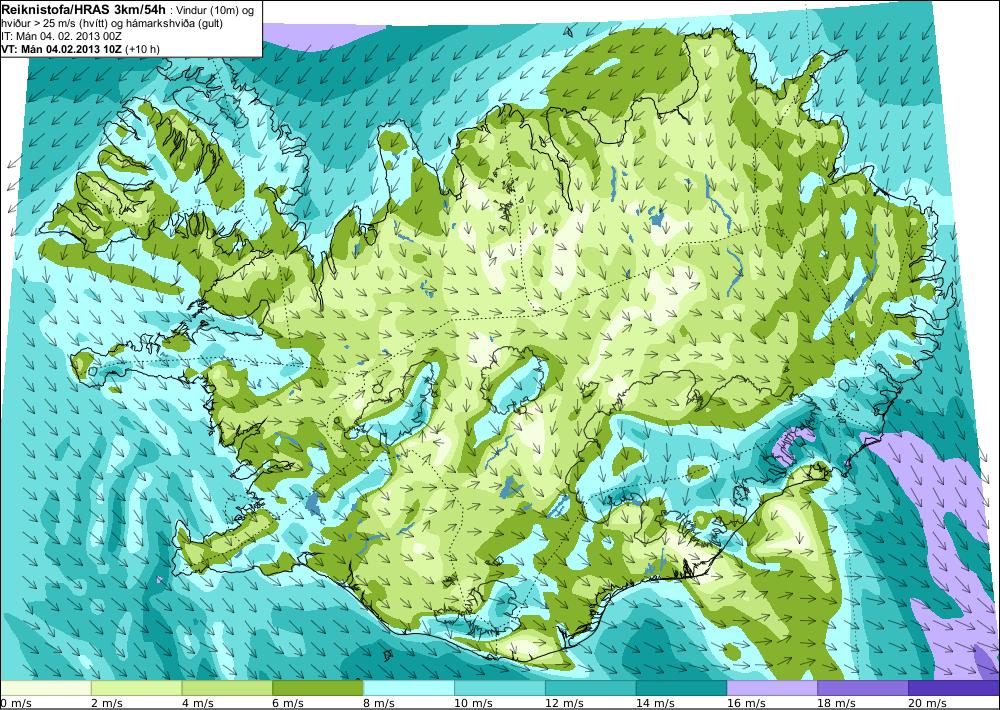
Task: Click the '(+10 h)' forecast offset text
Action: coord(142,49)
